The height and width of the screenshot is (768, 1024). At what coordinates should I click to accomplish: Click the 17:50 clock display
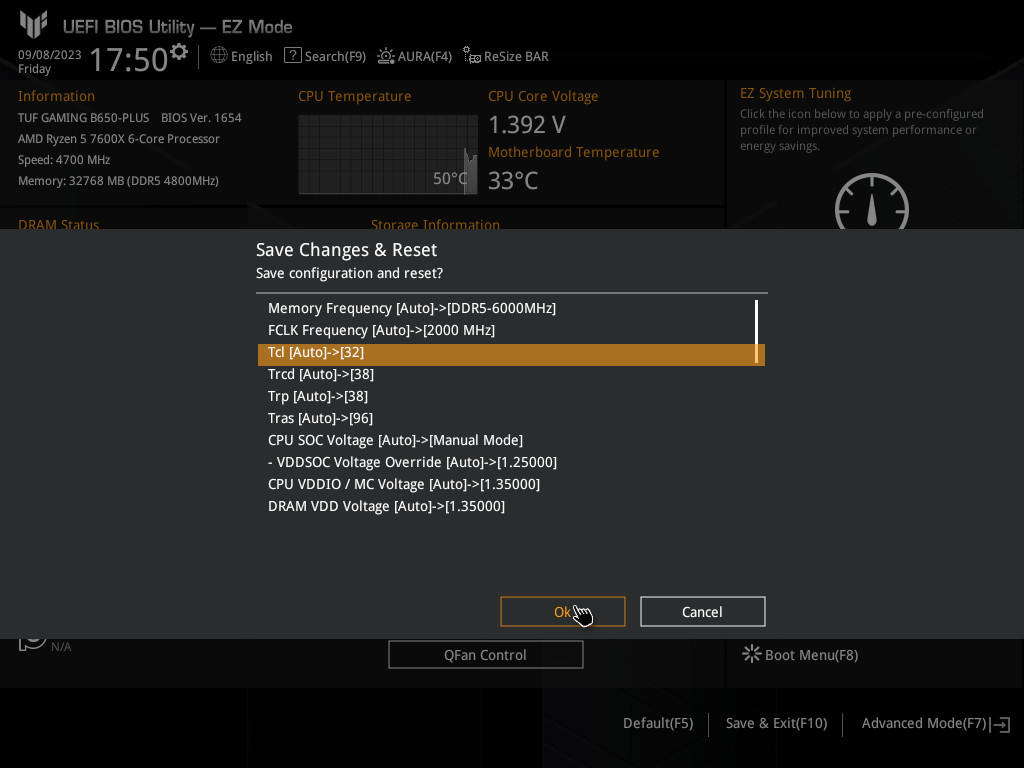(129, 59)
